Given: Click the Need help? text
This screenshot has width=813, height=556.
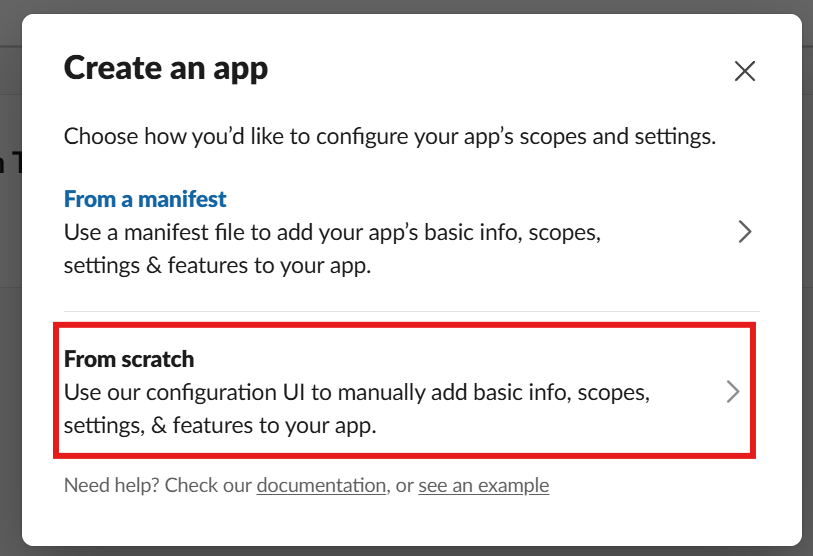Looking at the screenshot, I should [x=111, y=486].
